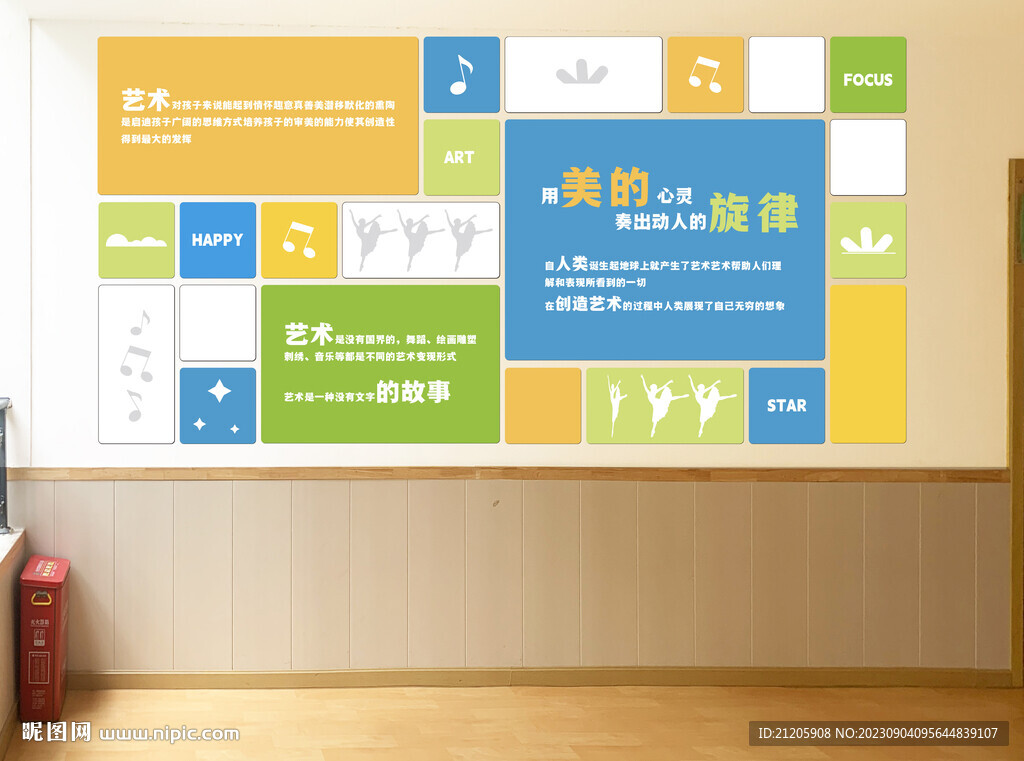
Task: Select the music note icon left of FOCUS
Action: tap(705, 74)
